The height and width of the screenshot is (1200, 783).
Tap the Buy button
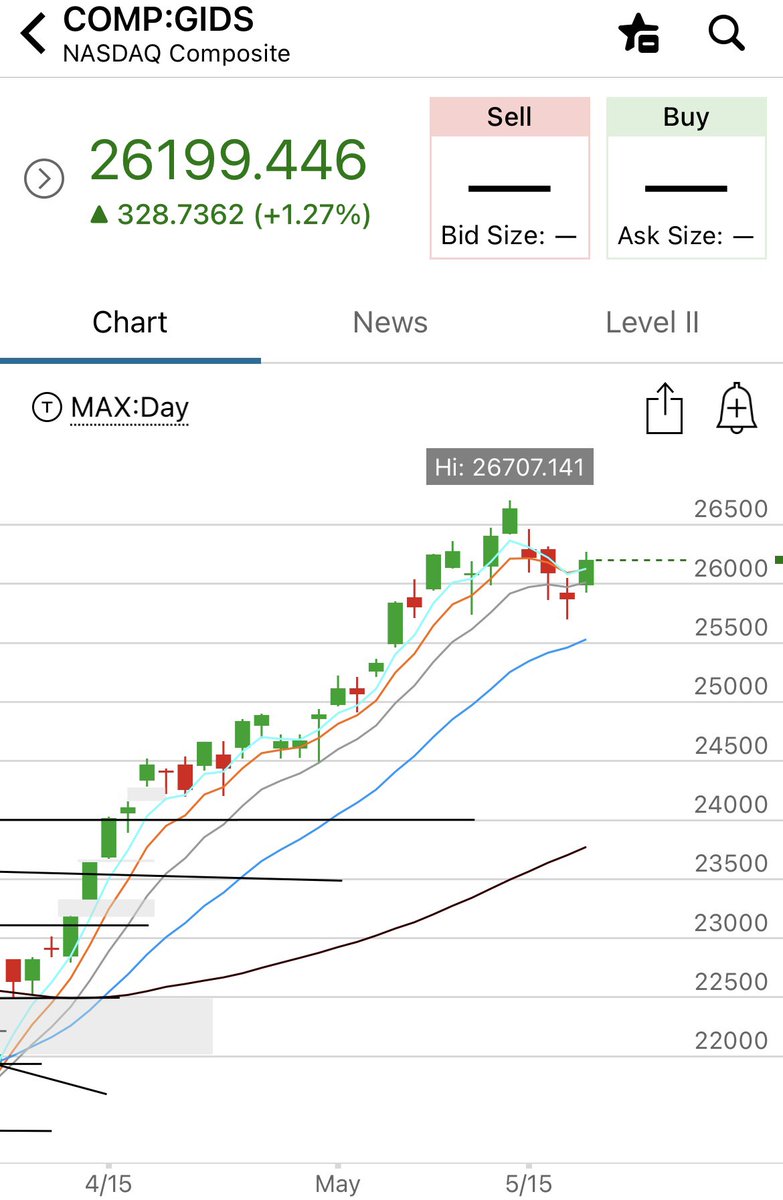686,178
